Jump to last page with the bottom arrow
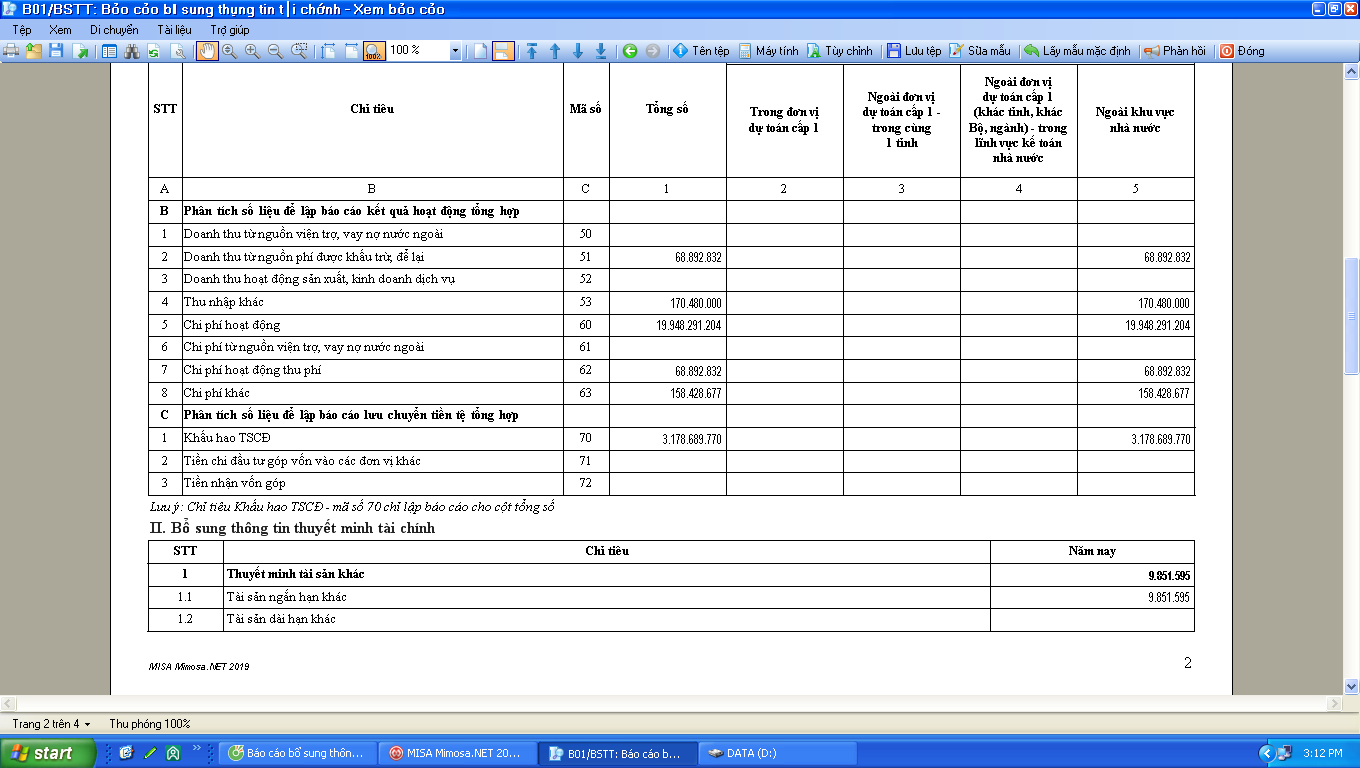 (x=601, y=51)
